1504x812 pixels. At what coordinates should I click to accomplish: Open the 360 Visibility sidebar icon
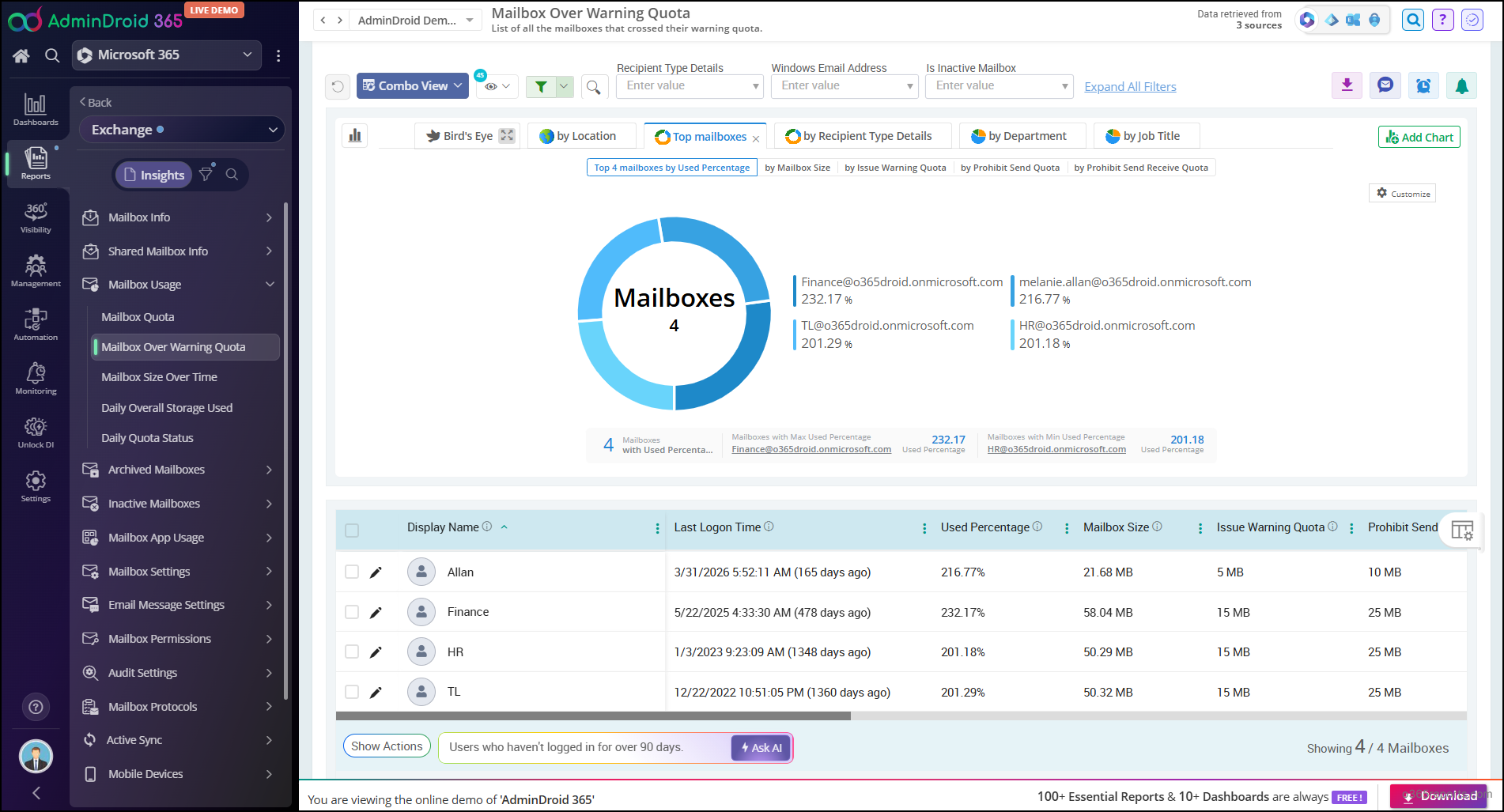36,217
